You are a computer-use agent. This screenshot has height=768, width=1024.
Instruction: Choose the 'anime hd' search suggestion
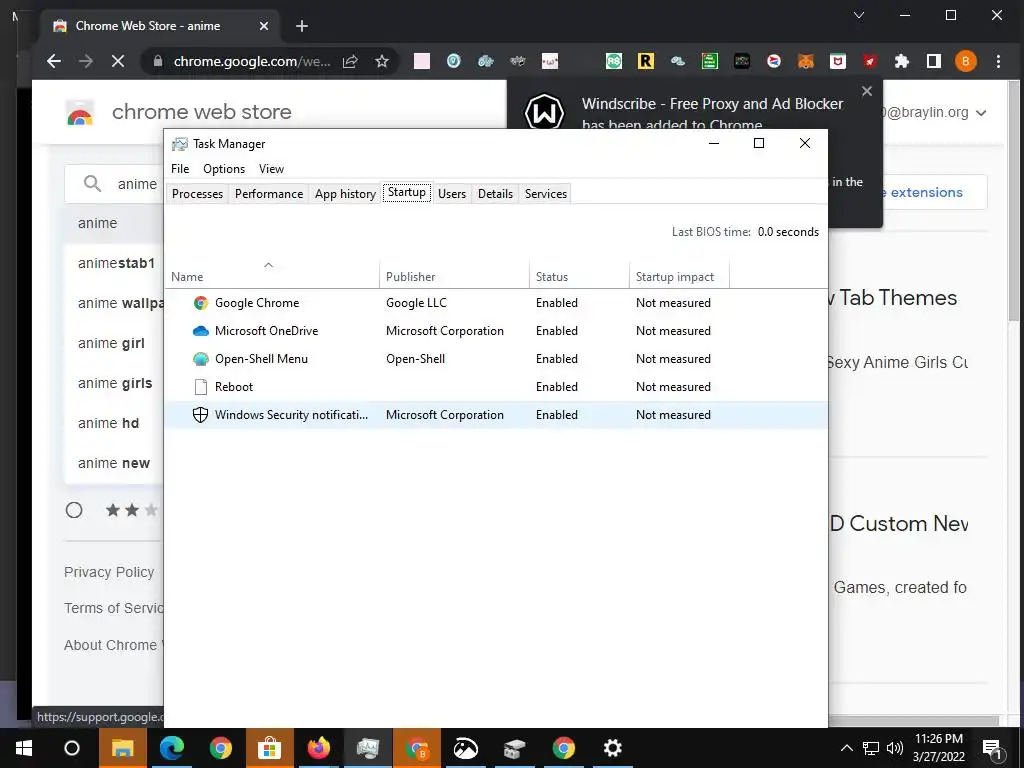tap(108, 423)
